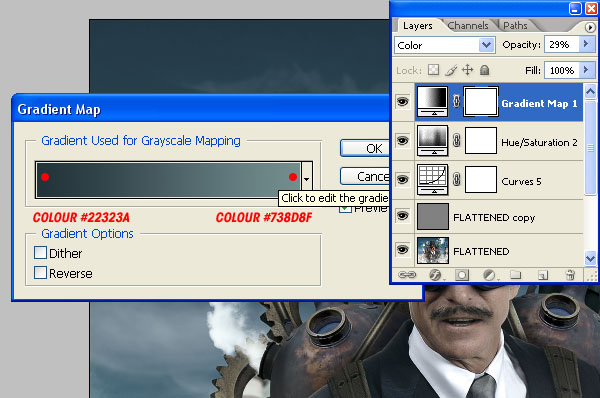Click the lock image pixels brush icon
The height and width of the screenshot is (398, 600).
pyautogui.click(x=451, y=70)
